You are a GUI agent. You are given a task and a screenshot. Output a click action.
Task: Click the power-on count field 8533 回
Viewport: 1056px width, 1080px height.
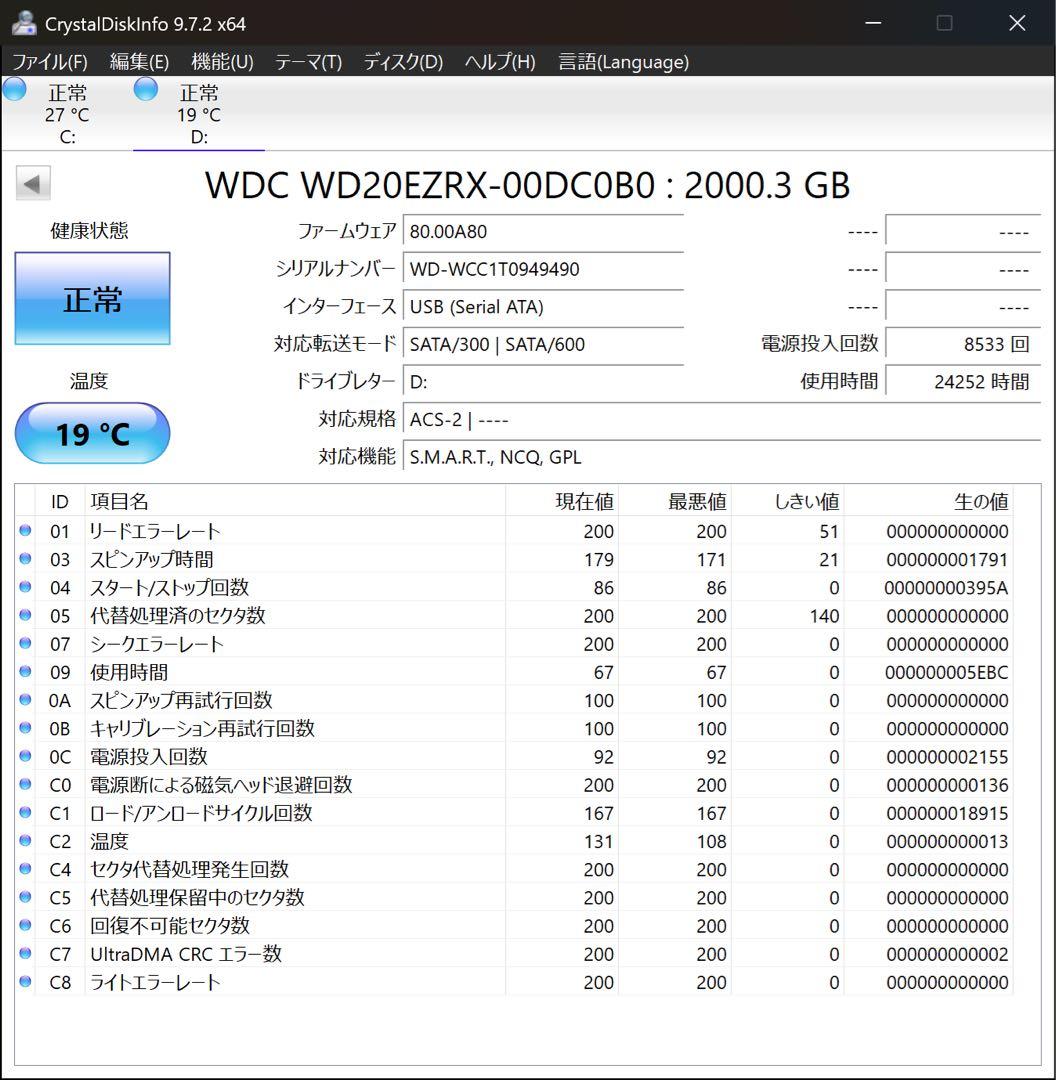[x=963, y=344]
